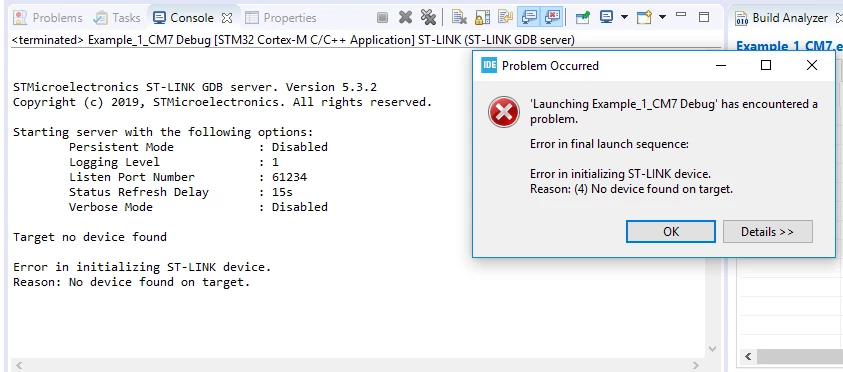Viewport: 843px width, 372px height.
Task: Click the 'Logging Level' console line
Action: (174, 162)
